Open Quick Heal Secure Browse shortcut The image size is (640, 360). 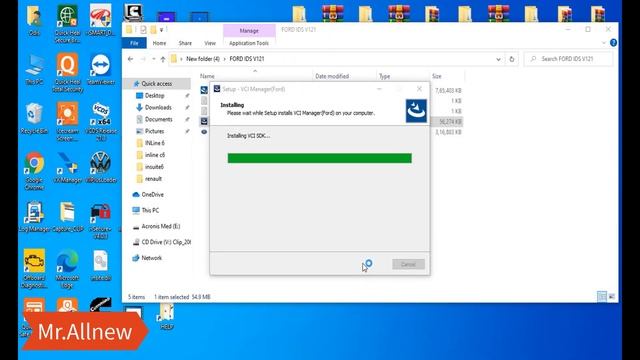[67, 24]
